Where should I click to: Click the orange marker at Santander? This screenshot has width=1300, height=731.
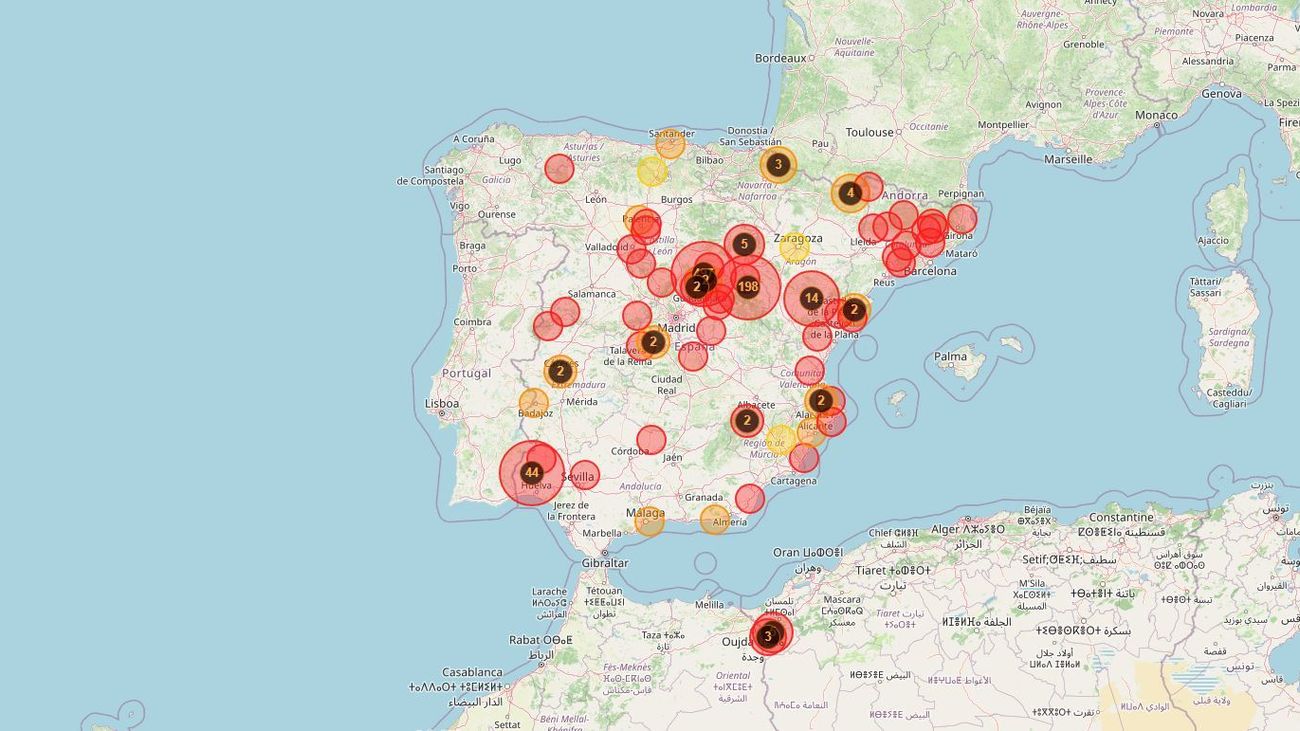click(x=670, y=144)
